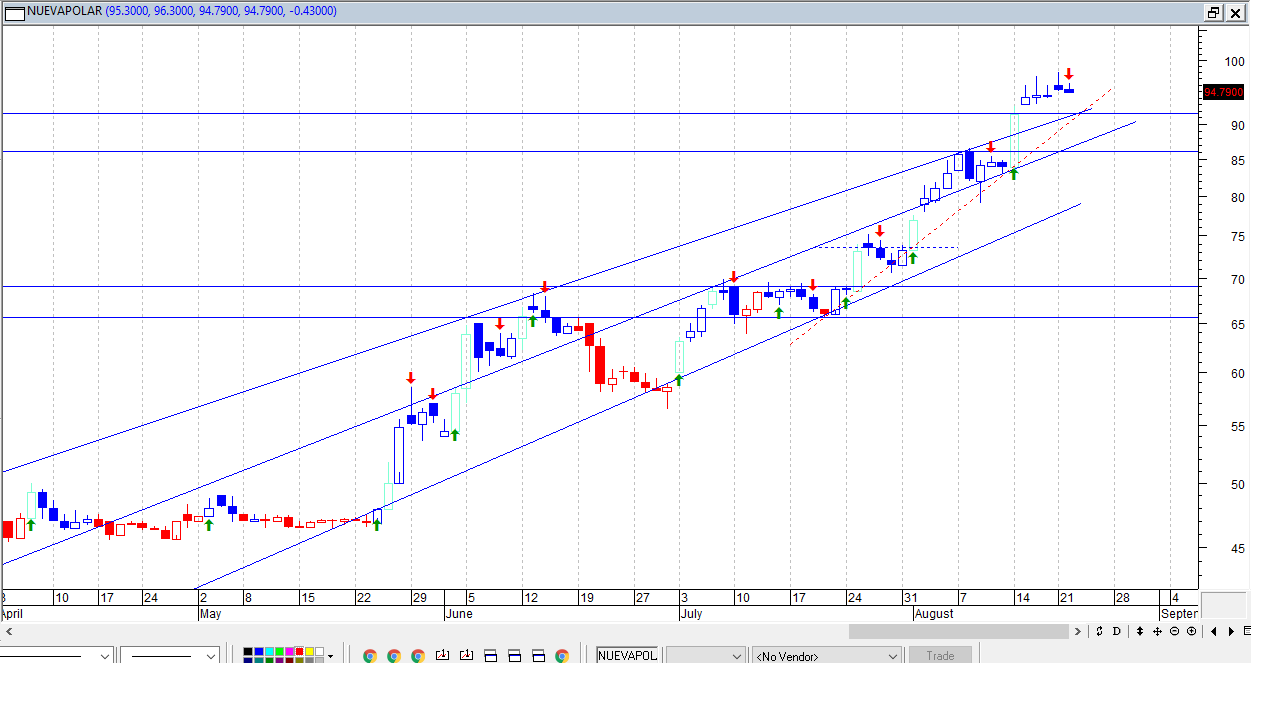Click the horizontal scrollbar right arrow
Viewport: 1276px width, 708px height.
click(x=1078, y=631)
